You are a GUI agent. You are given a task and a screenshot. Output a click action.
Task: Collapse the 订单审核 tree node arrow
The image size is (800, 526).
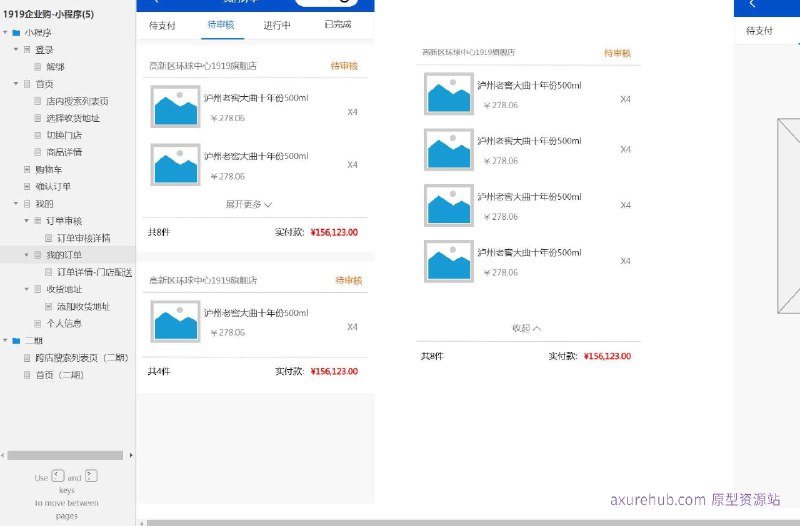[x=27, y=221]
